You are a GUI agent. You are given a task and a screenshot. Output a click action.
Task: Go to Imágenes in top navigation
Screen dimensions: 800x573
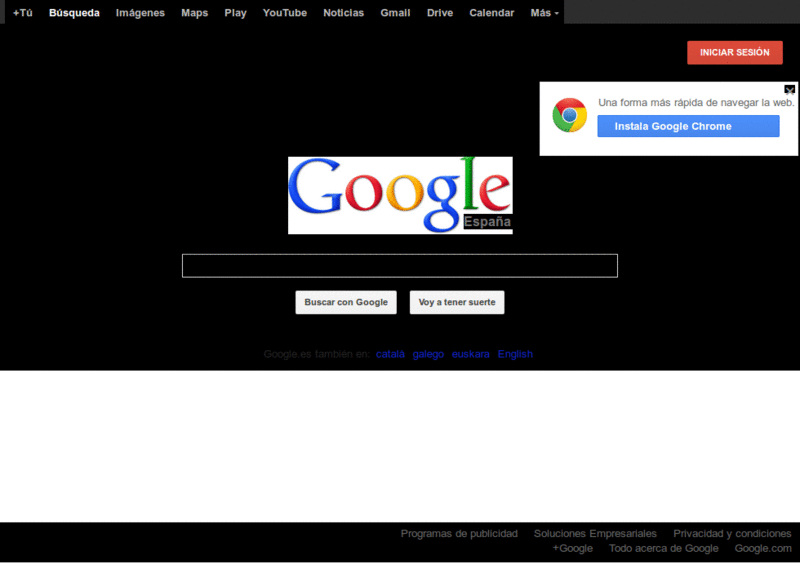coord(140,13)
